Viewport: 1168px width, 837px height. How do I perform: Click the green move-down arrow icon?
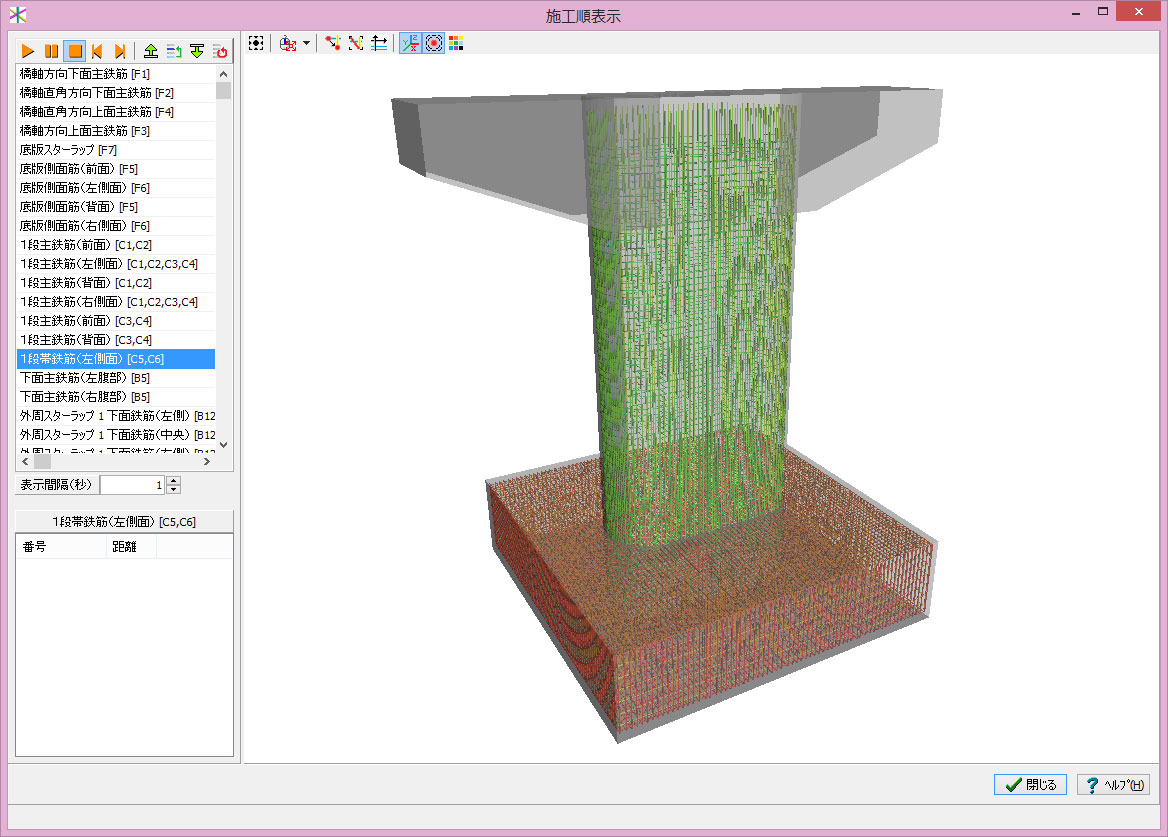click(197, 51)
